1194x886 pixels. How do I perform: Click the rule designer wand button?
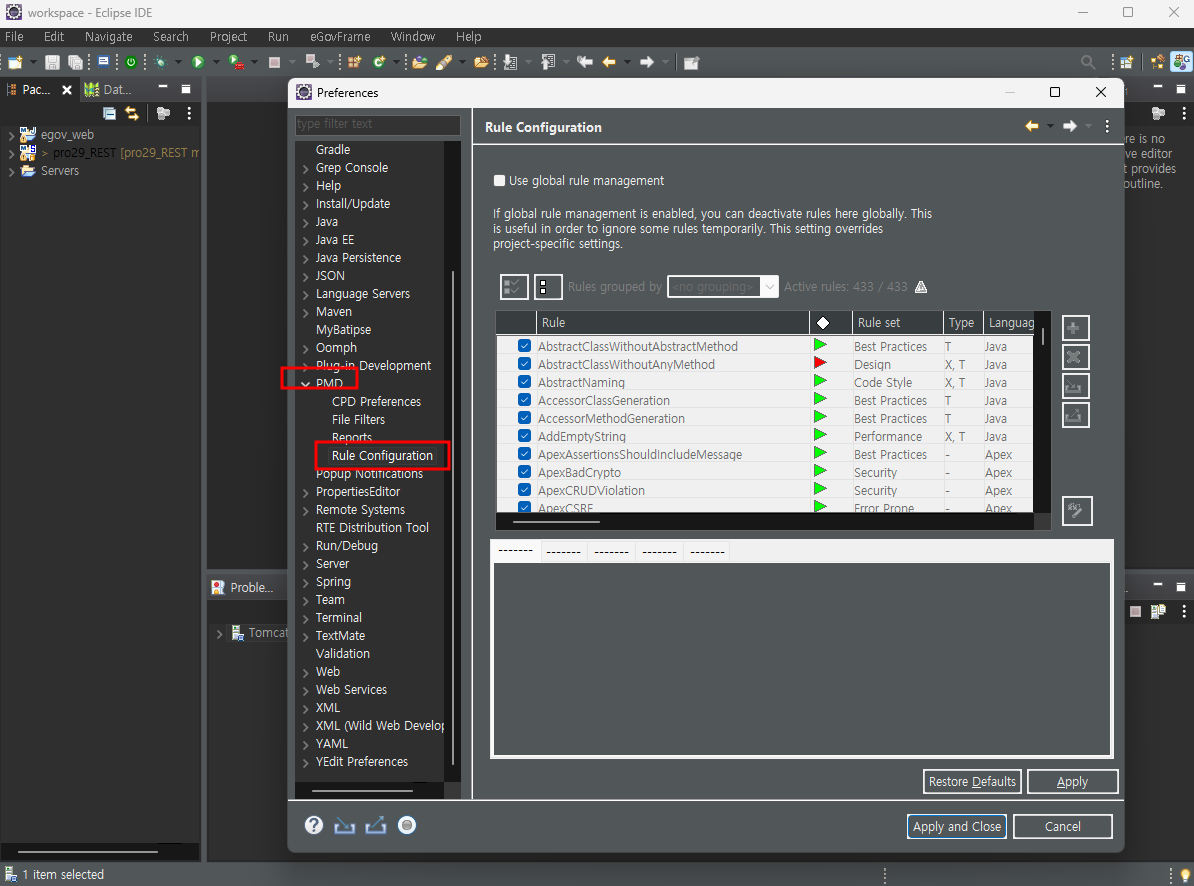(1077, 510)
